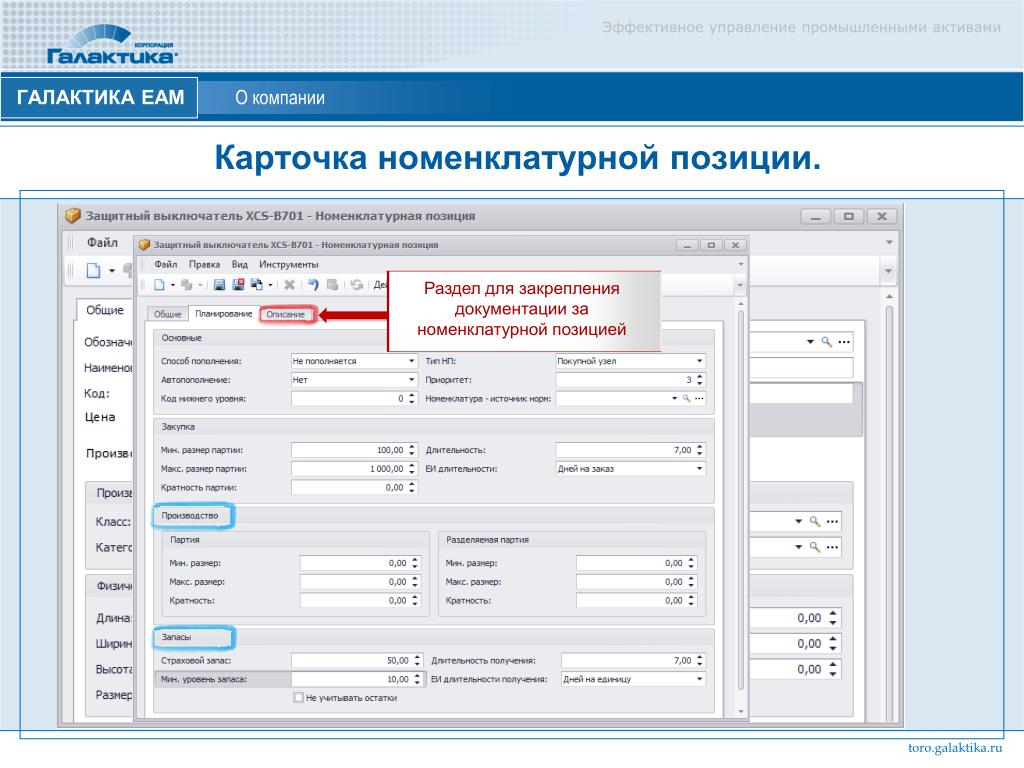
Task: Click the New document icon in the back window toolbar
Action: [x=94, y=270]
